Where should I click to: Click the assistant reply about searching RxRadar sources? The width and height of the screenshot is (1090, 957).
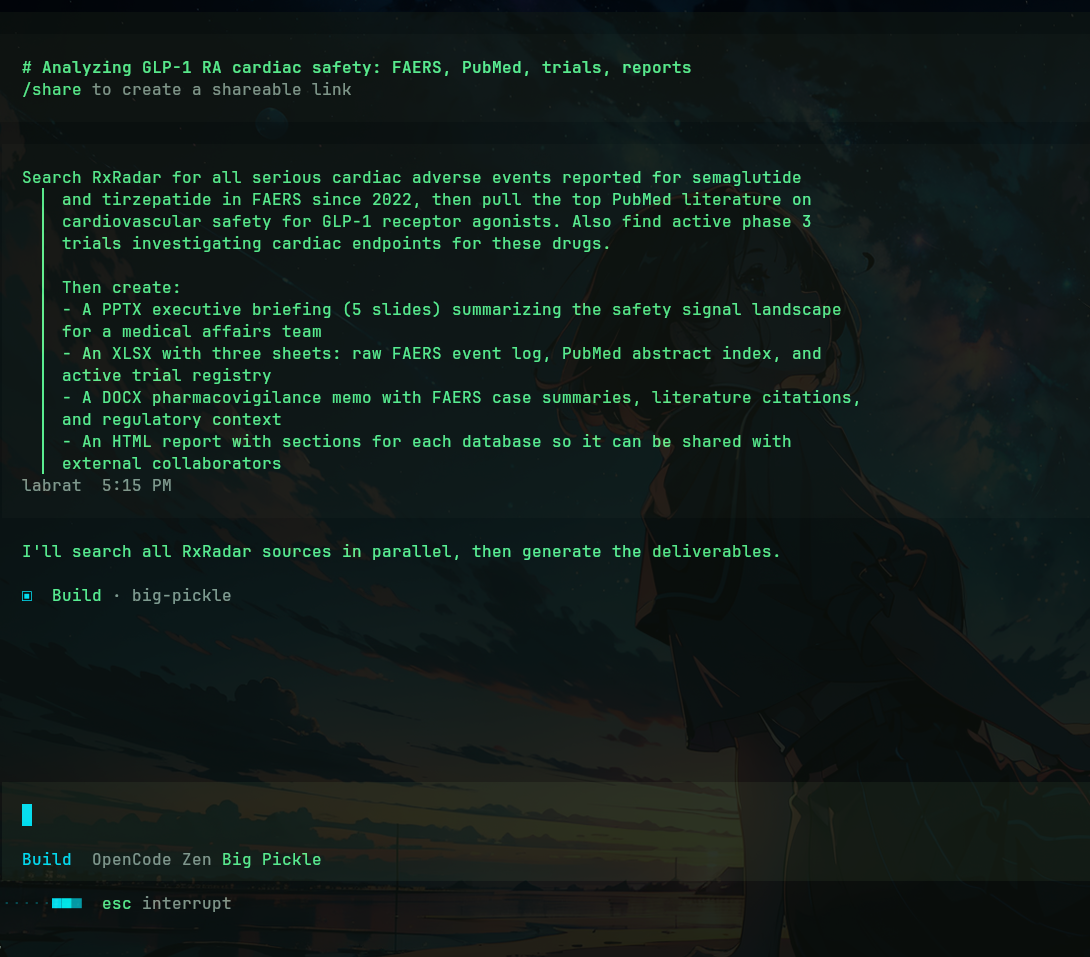[400, 552]
